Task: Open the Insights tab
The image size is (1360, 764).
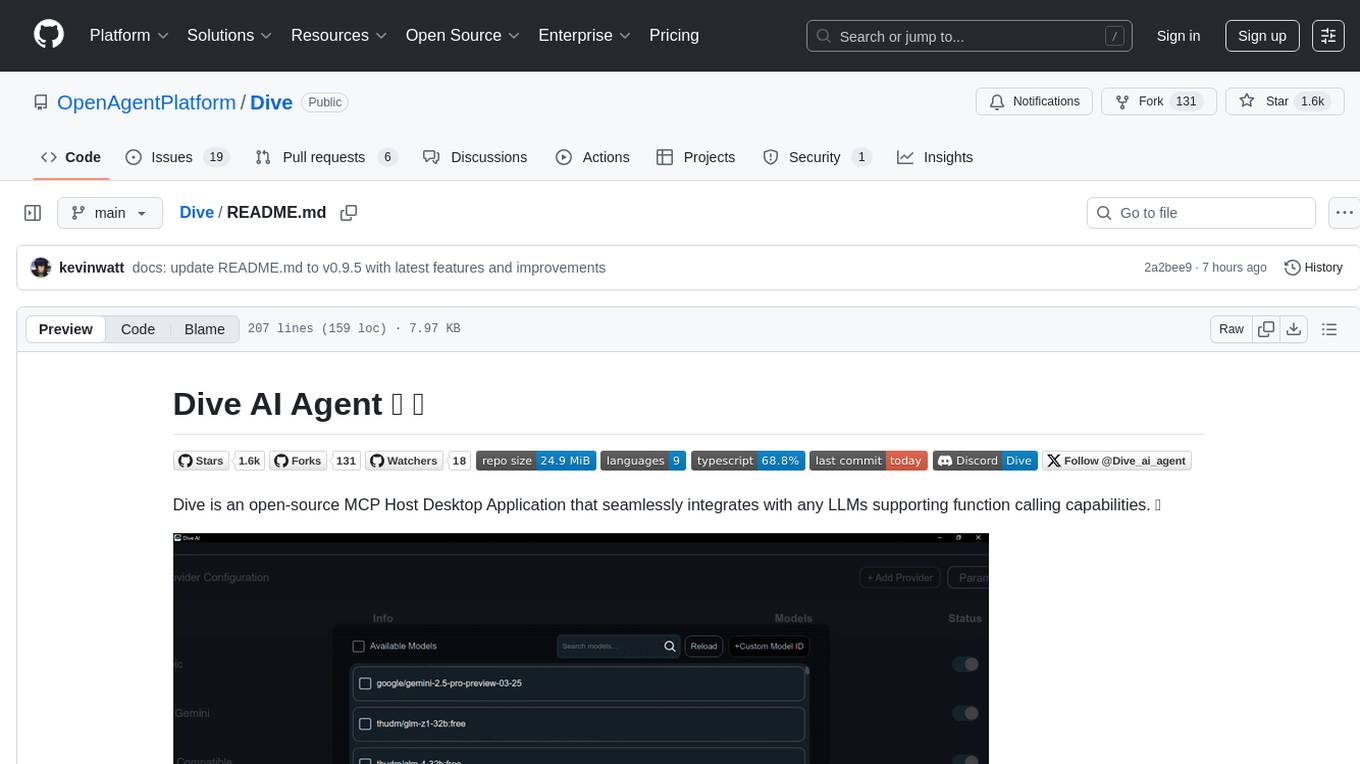Action: pyautogui.click(x=935, y=157)
